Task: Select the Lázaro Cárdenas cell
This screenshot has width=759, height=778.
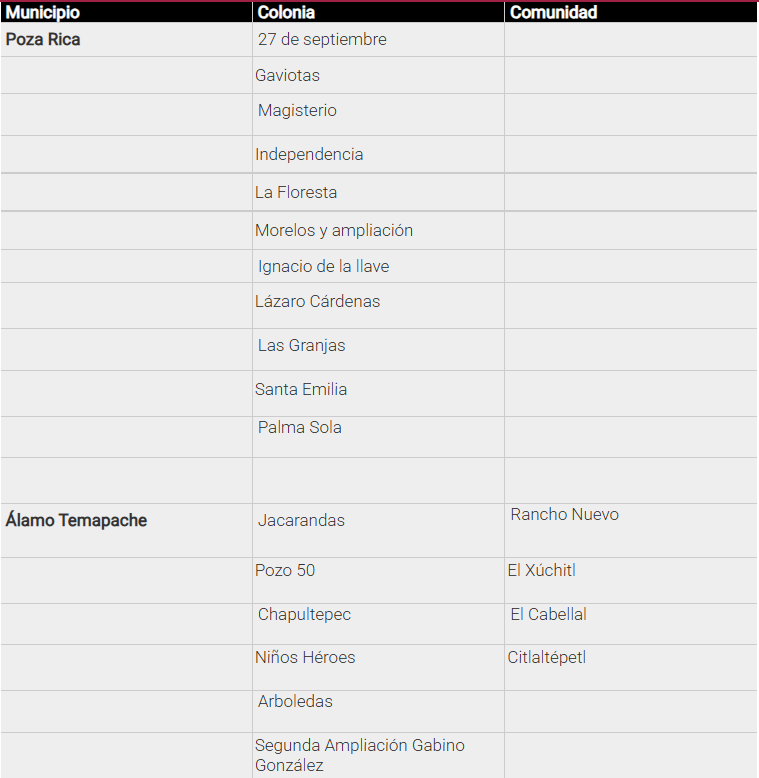Action: point(318,302)
